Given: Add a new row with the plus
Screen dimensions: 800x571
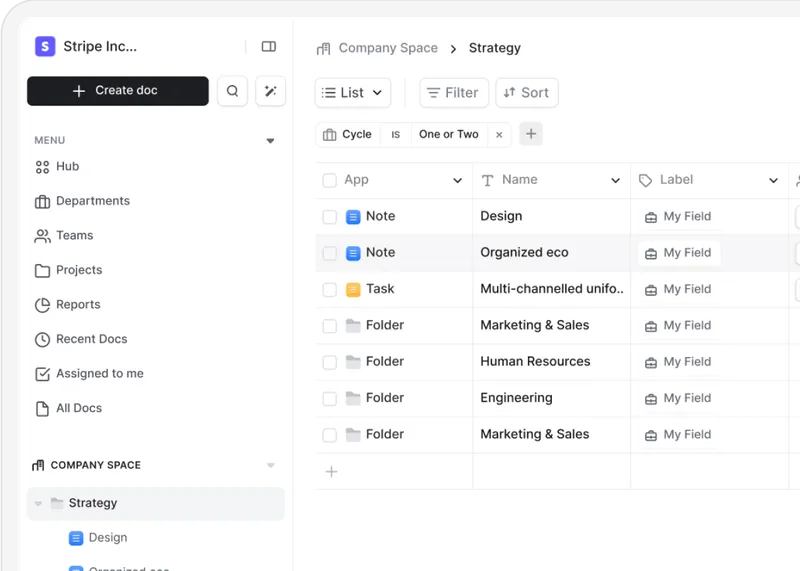Looking at the screenshot, I should coord(332,471).
